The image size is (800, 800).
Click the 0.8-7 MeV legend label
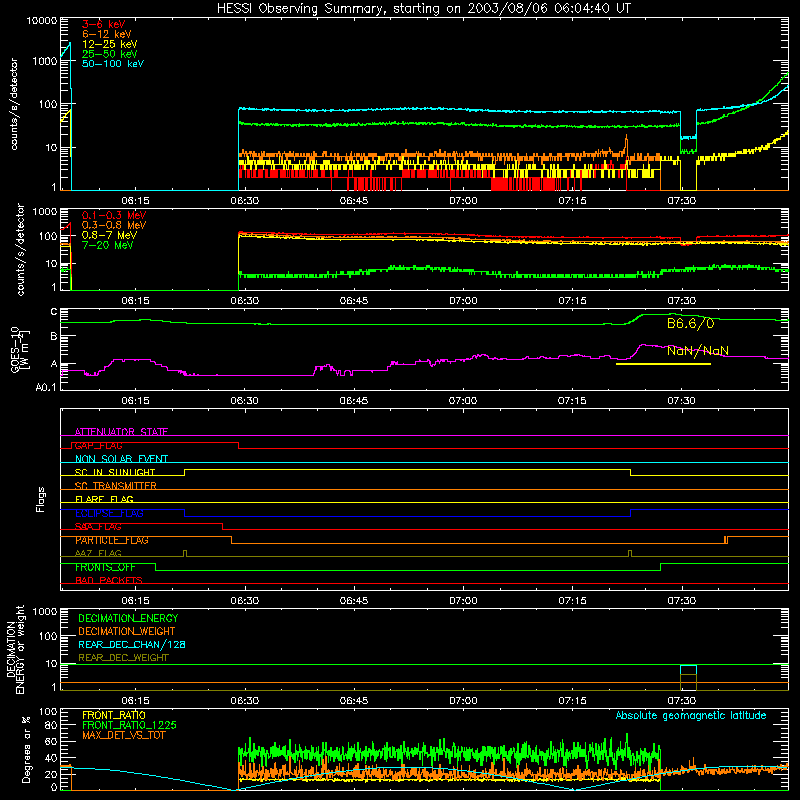[109, 235]
